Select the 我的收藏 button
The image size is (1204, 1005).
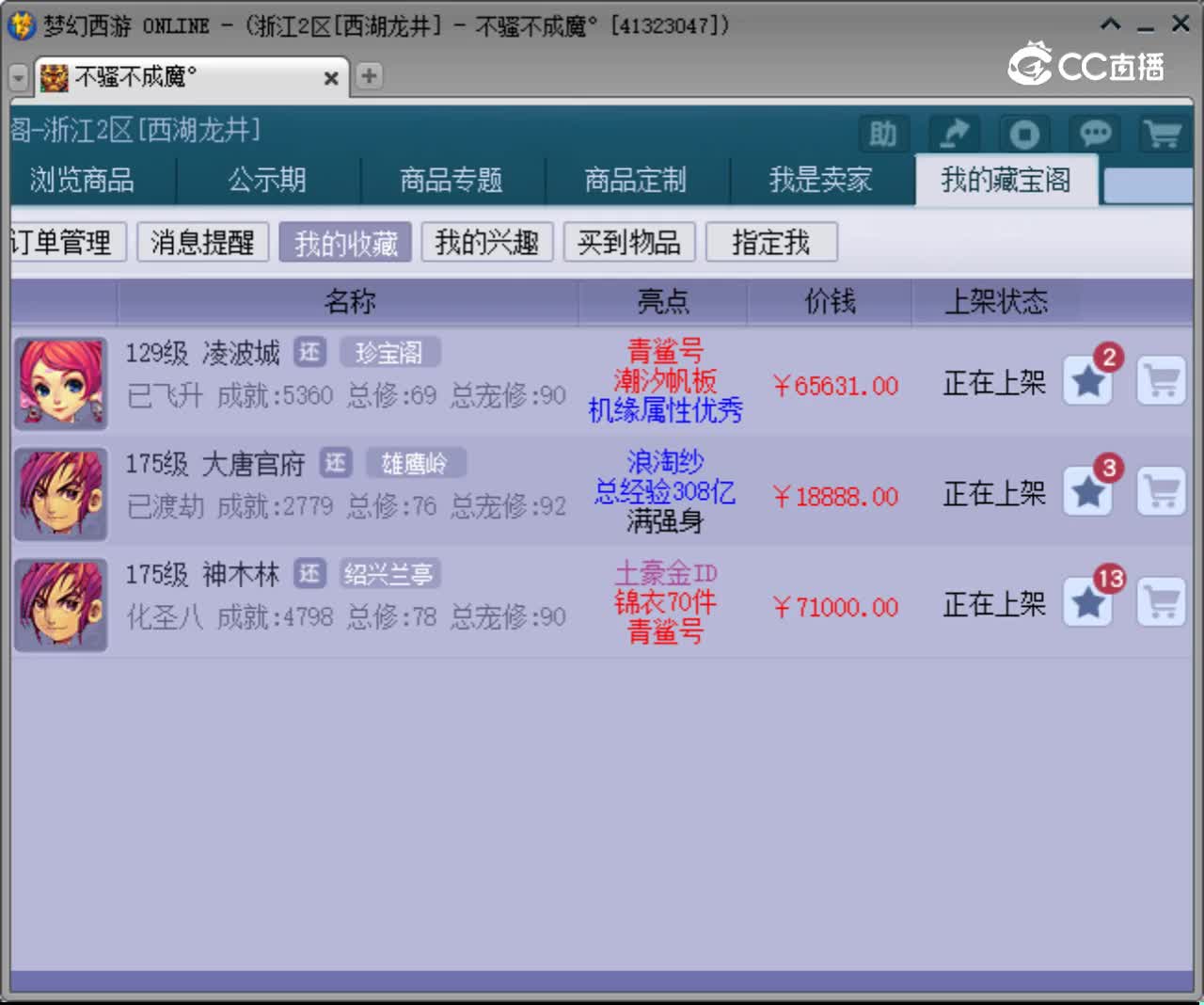(345, 243)
